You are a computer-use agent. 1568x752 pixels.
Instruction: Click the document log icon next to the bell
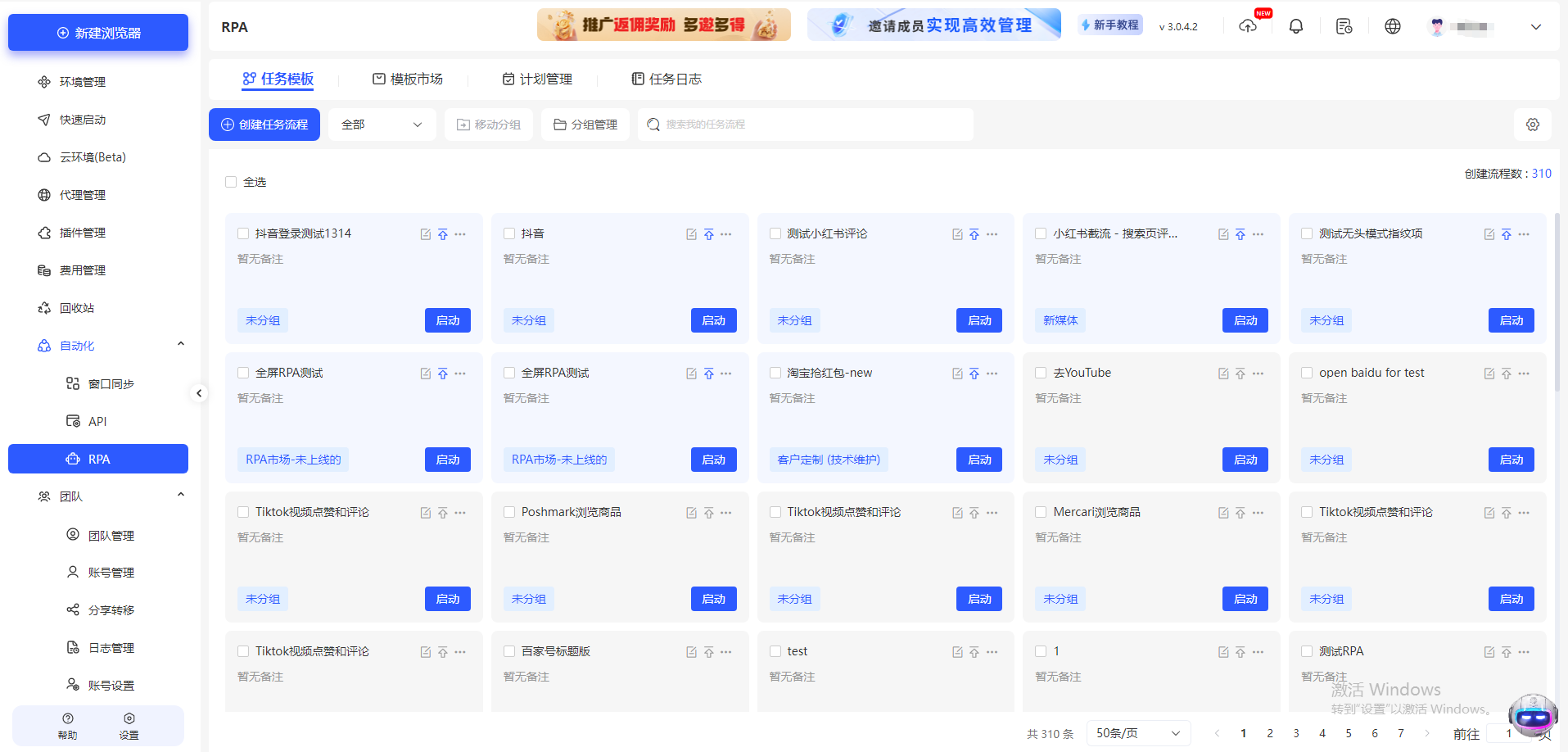tap(1344, 26)
